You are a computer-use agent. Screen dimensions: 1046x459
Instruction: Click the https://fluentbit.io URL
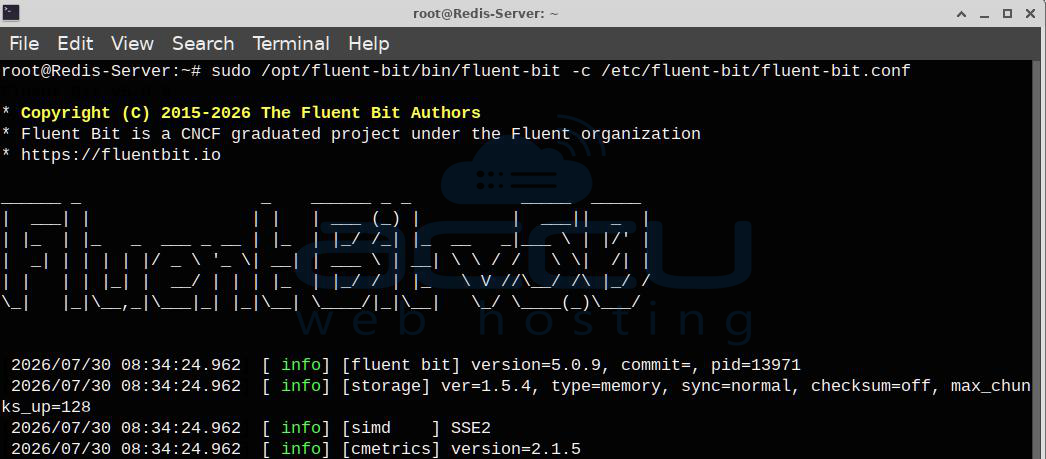click(121, 155)
